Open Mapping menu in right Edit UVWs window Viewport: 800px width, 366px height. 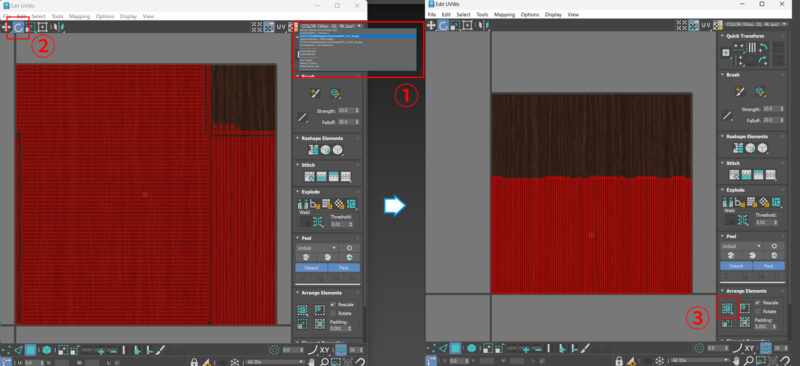pos(504,15)
